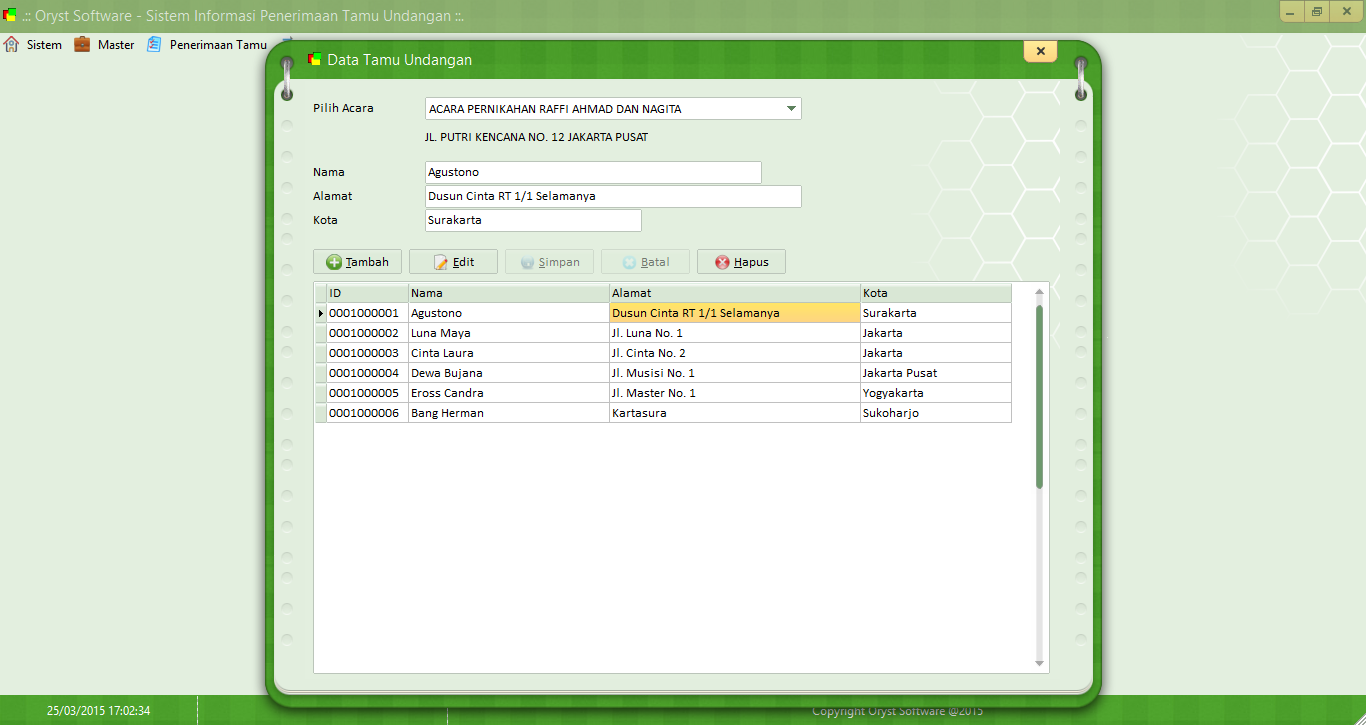Click the save icon on the Simpan button
This screenshot has width=1366, height=725.
(x=528, y=261)
